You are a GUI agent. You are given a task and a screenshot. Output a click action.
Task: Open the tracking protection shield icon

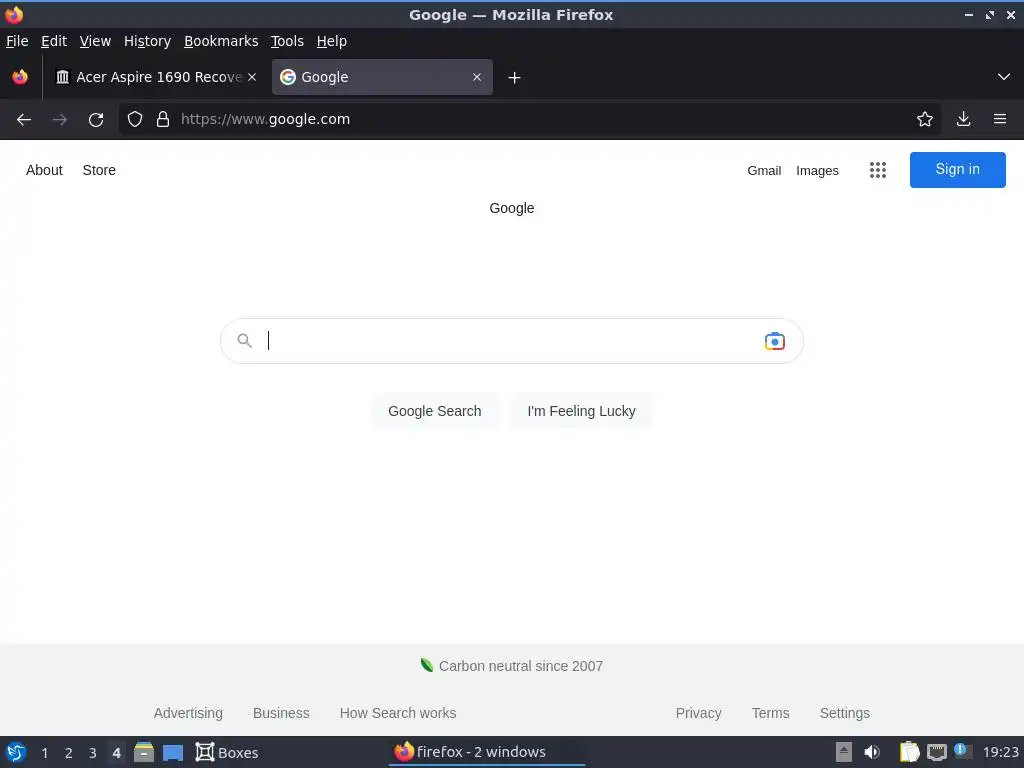click(135, 119)
